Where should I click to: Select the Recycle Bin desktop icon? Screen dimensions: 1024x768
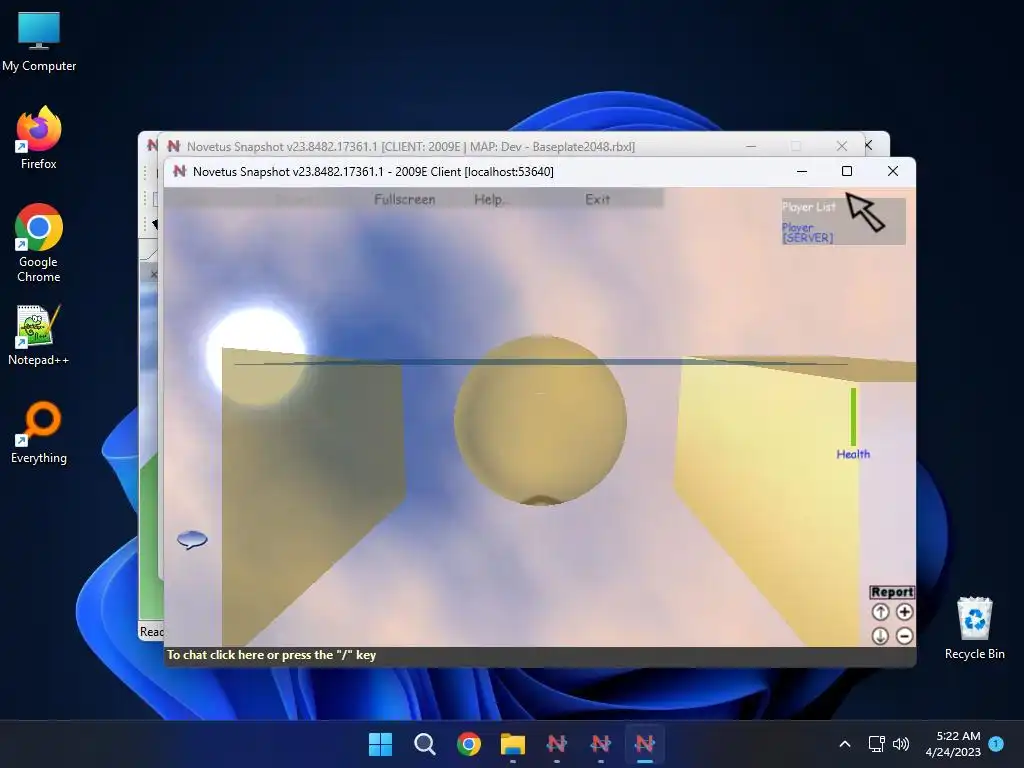[x=974, y=628]
